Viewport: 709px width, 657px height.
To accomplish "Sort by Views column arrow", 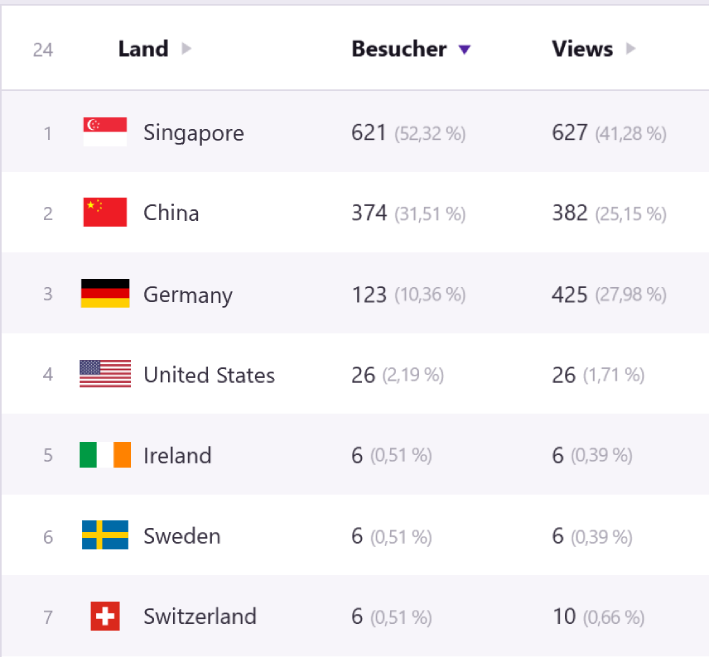I will tap(630, 48).
